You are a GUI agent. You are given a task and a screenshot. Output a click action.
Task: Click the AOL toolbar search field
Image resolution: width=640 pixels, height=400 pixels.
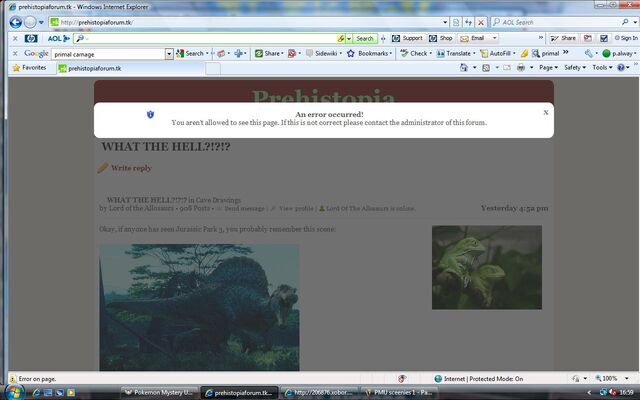pyautogui.click(x=206, y=38)
